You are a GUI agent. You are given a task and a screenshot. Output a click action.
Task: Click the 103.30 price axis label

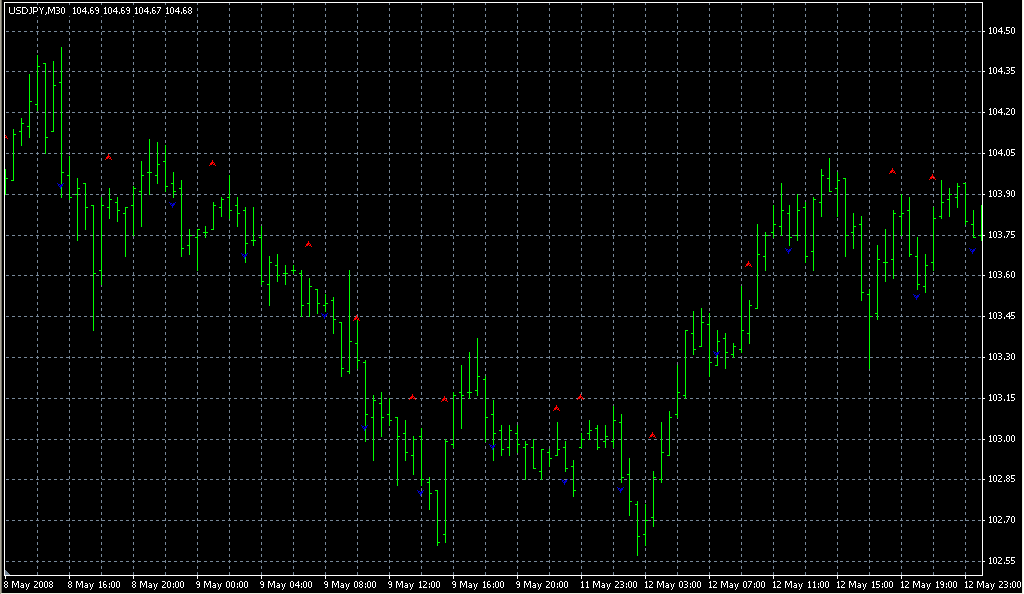pos(1001,357)
